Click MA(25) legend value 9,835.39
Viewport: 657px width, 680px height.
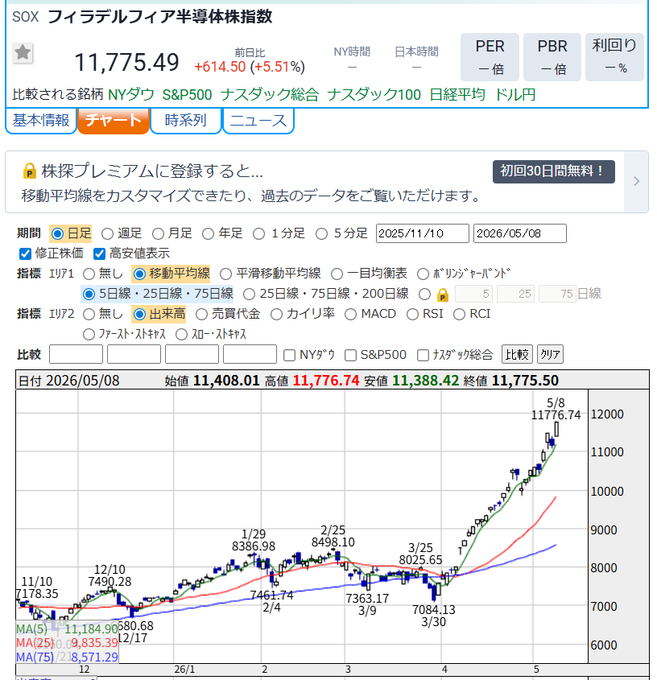point(94,643)
